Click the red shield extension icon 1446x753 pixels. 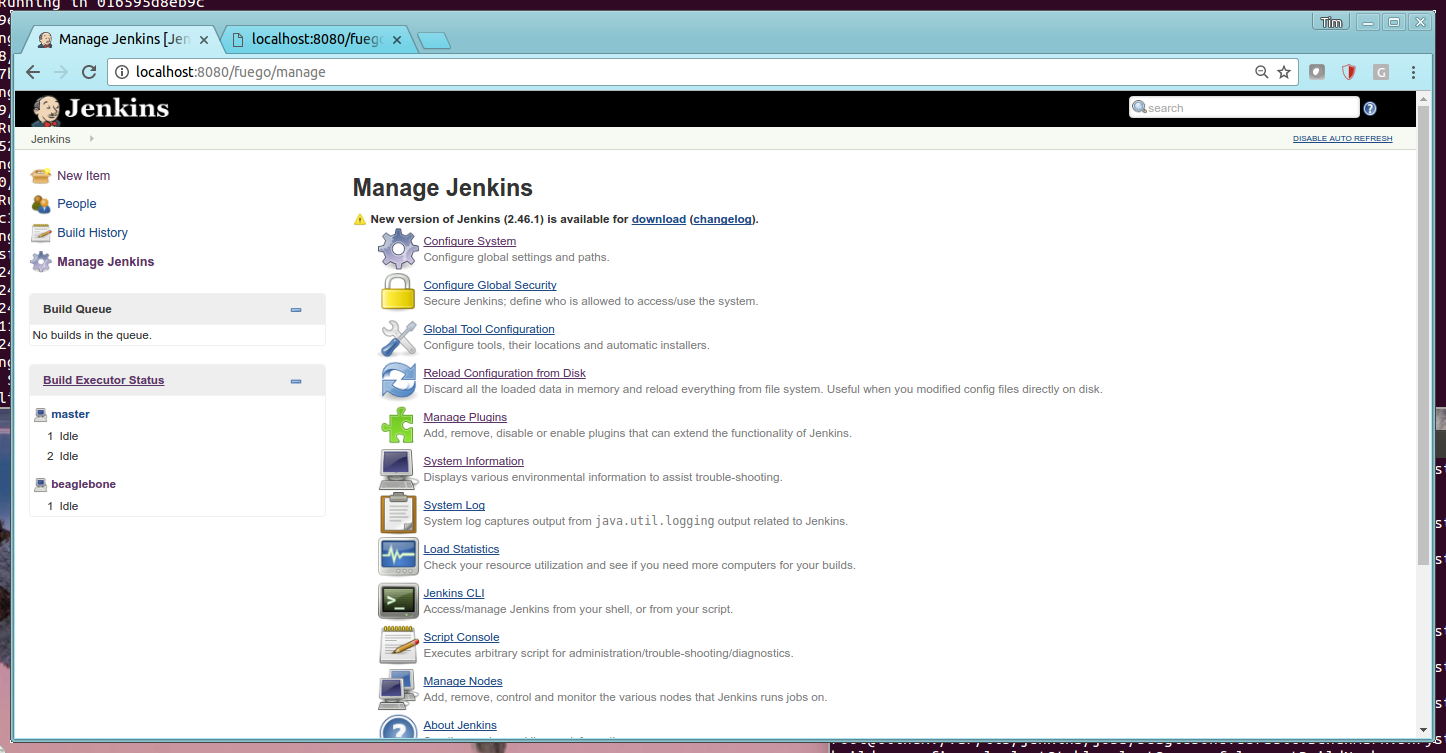click(1349, 72)
